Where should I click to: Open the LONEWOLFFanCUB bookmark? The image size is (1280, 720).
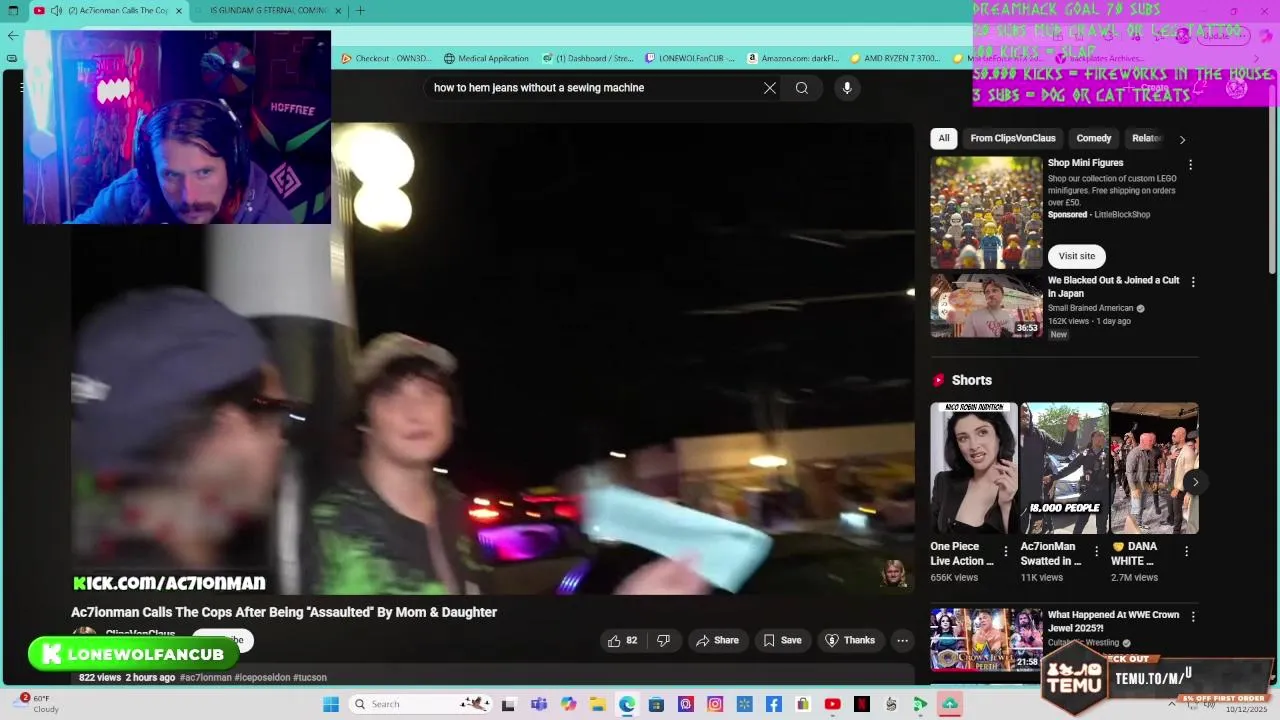690,58
